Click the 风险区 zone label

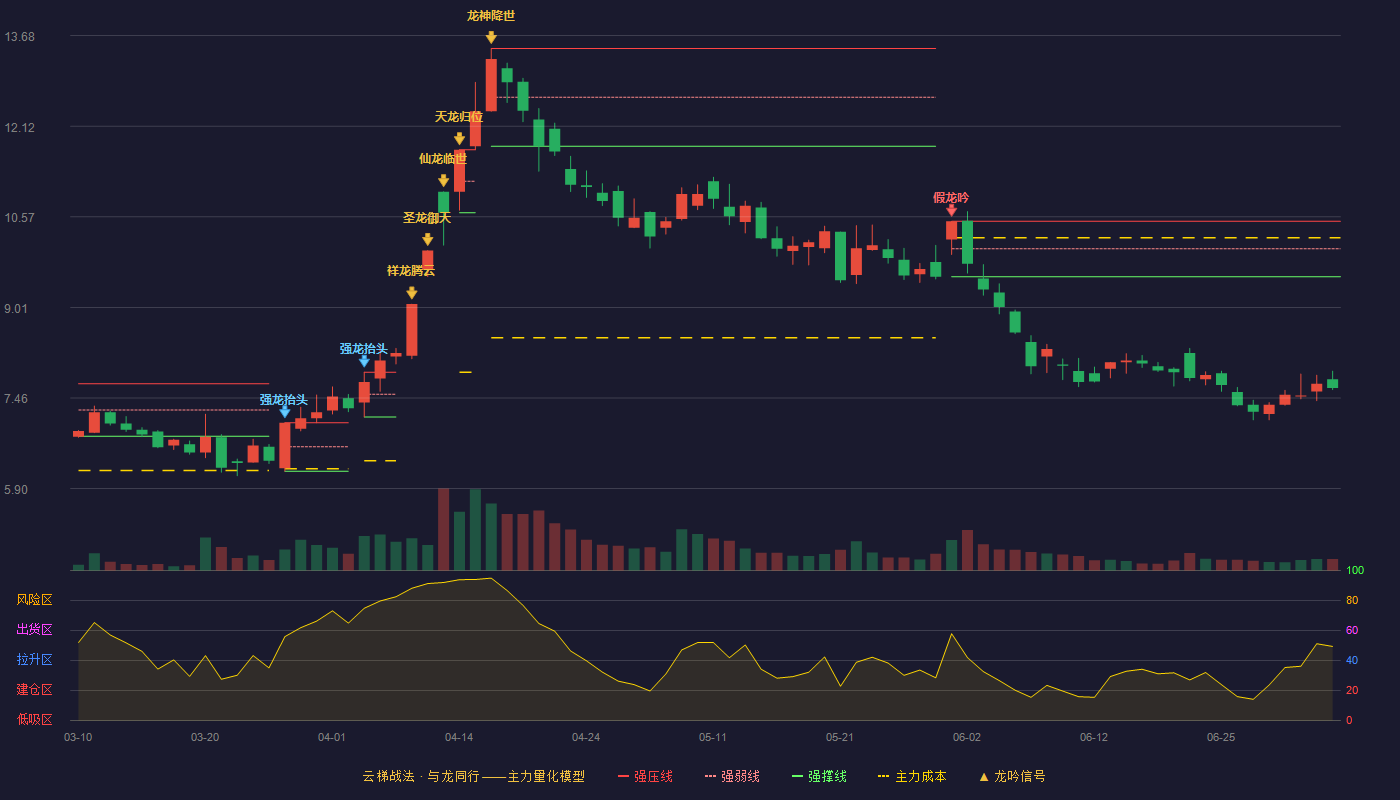pos(34,600)
